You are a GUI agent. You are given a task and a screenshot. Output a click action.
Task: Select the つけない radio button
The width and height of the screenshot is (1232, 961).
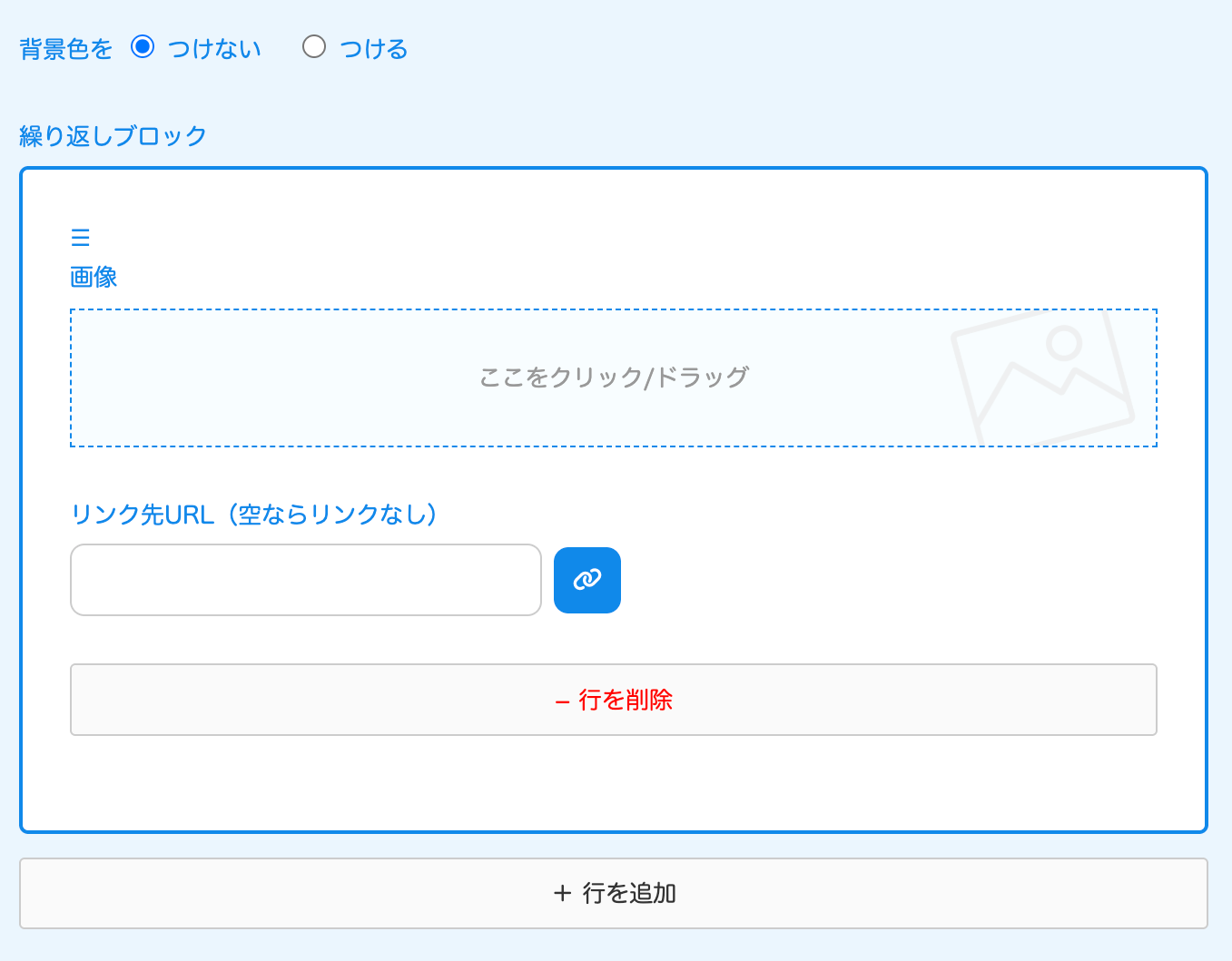coord(143,47)
